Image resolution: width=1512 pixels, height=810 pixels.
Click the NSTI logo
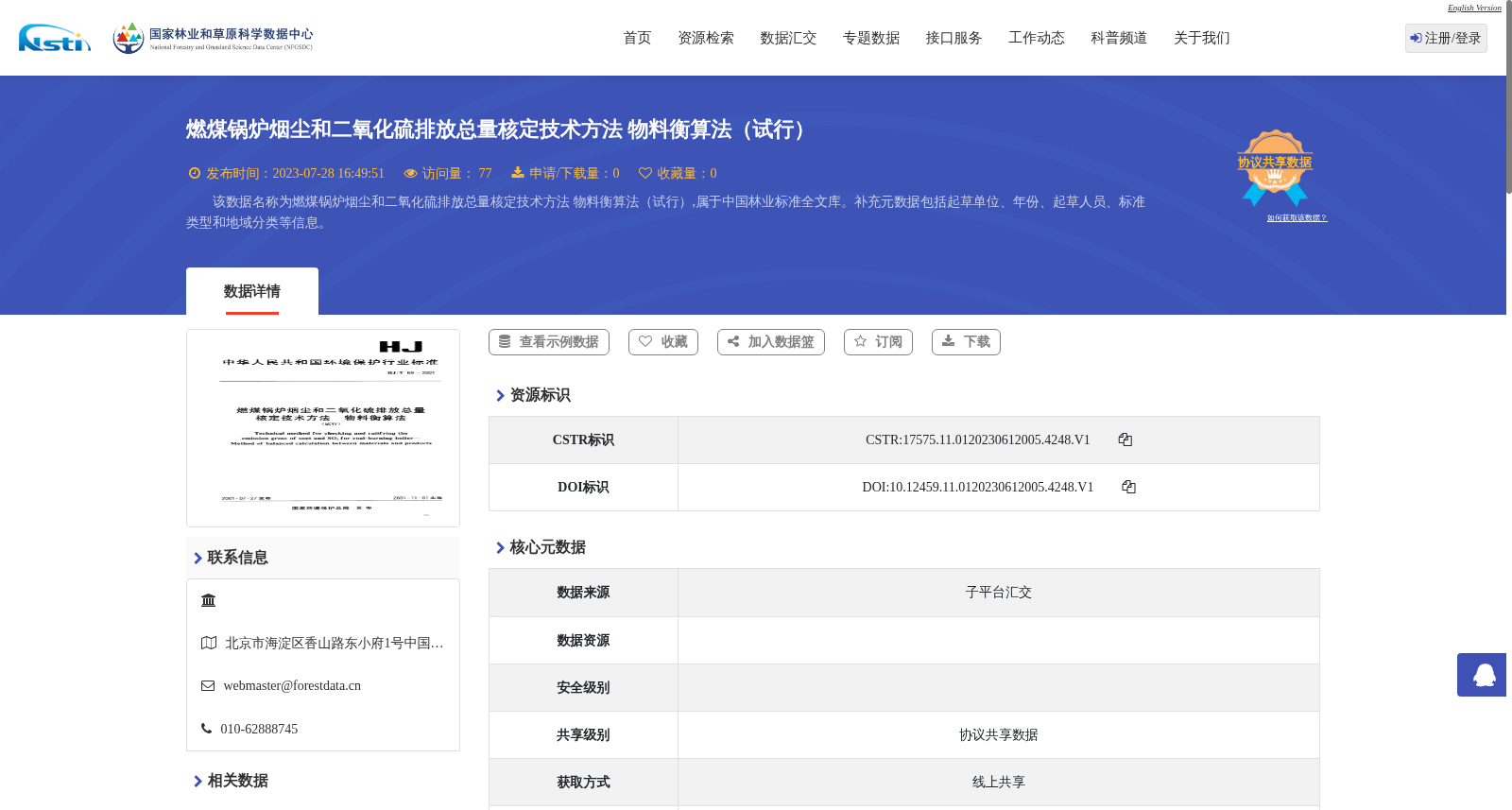tap(55, 38)
